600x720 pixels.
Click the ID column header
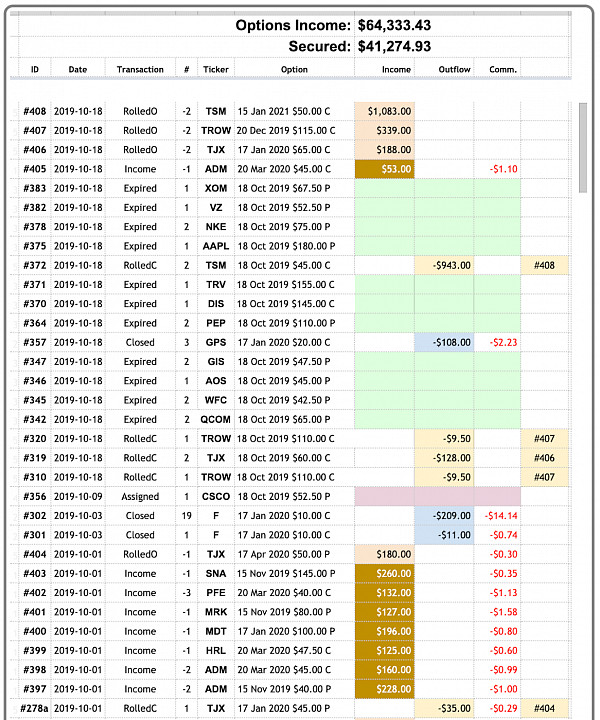click(x=34, y=69)
